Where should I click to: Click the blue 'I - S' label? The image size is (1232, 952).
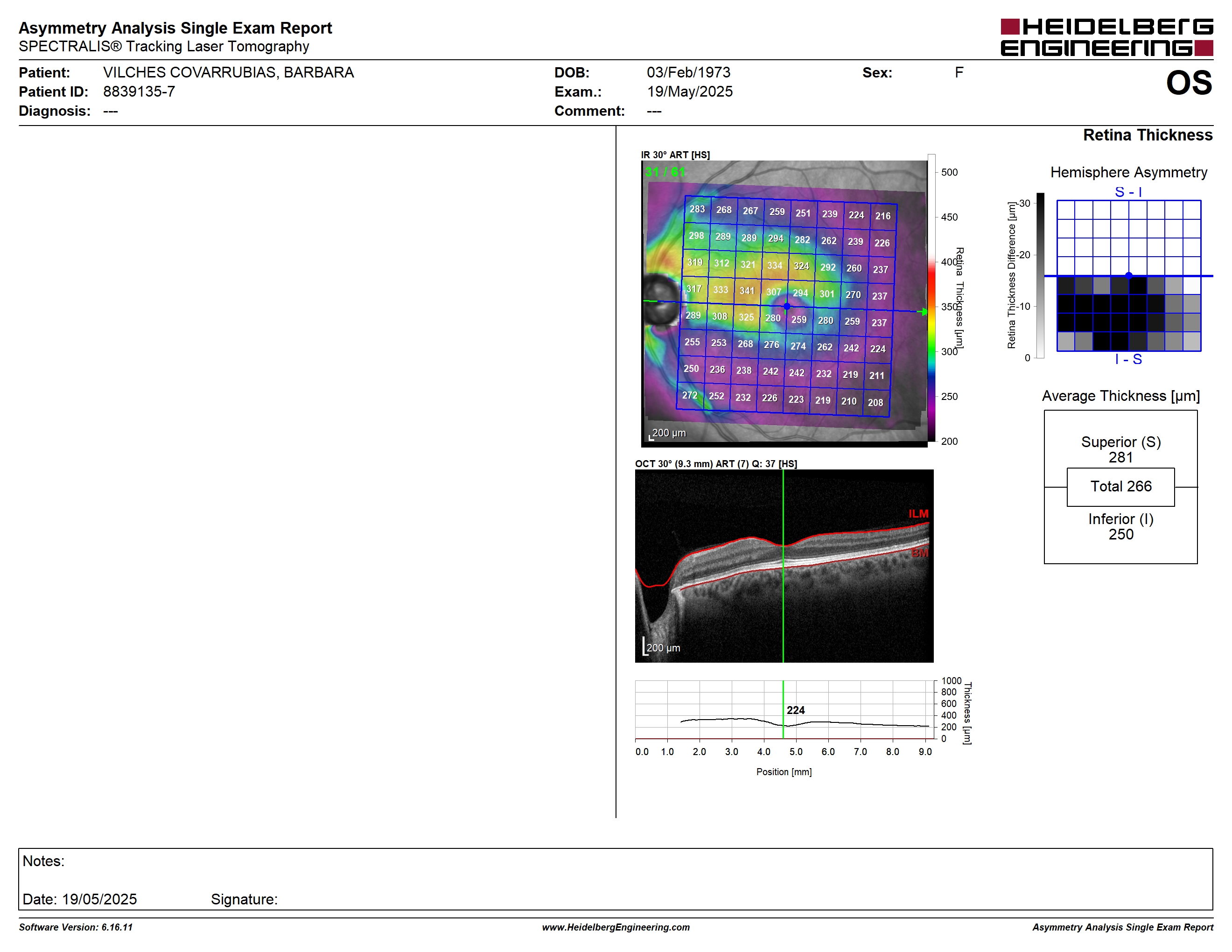click(1129, 359)
